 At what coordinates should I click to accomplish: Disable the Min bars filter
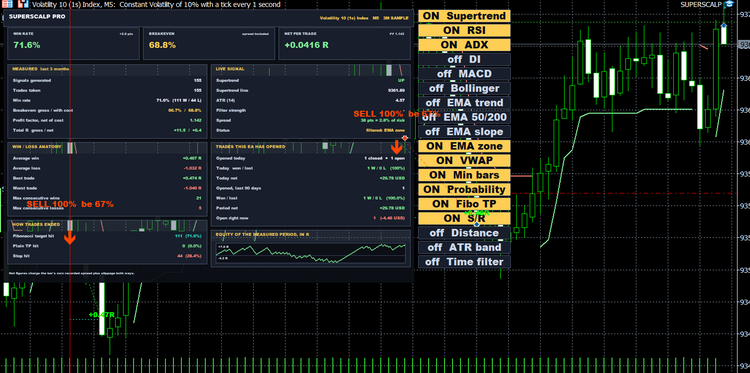pos(464,175)
